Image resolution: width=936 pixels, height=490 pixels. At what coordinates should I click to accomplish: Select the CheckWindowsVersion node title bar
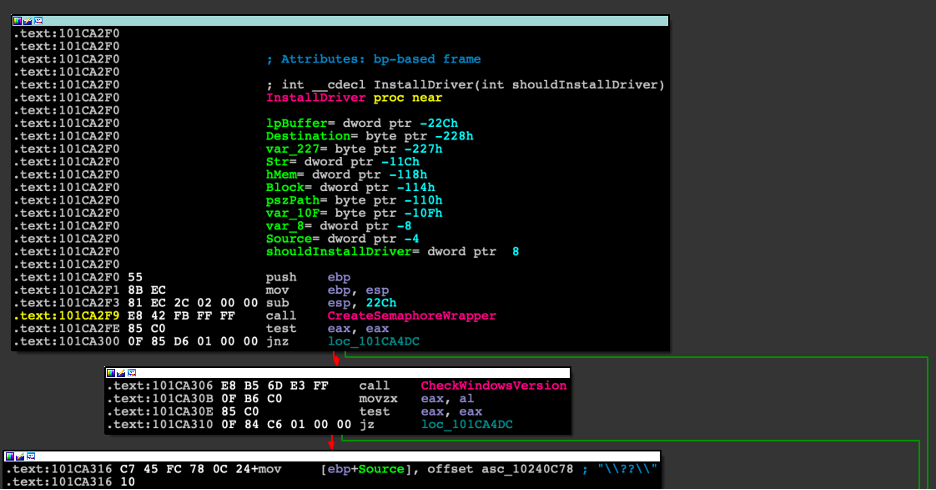point(337,373)
